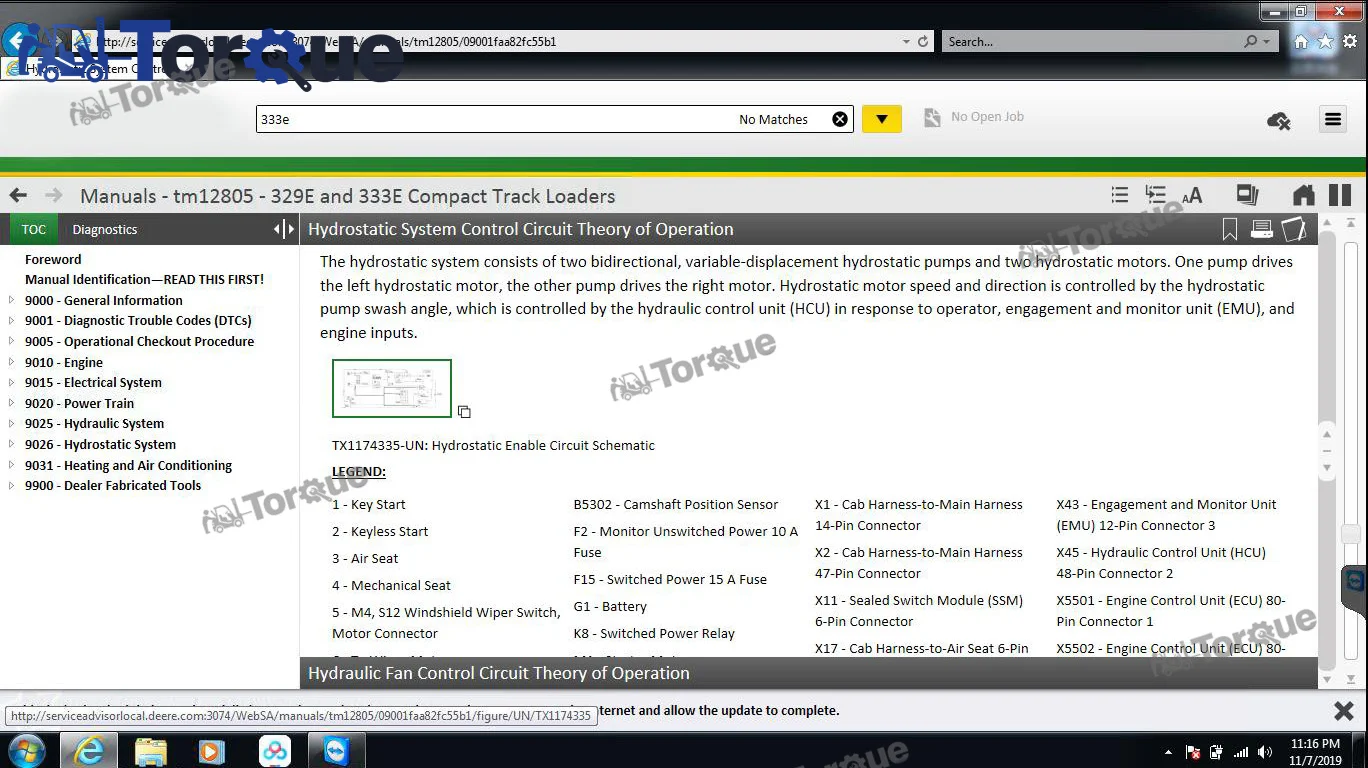Select 9900 - Dealer Fabricated Tools
Viewport: 1368px width, 768px height.
113,485
